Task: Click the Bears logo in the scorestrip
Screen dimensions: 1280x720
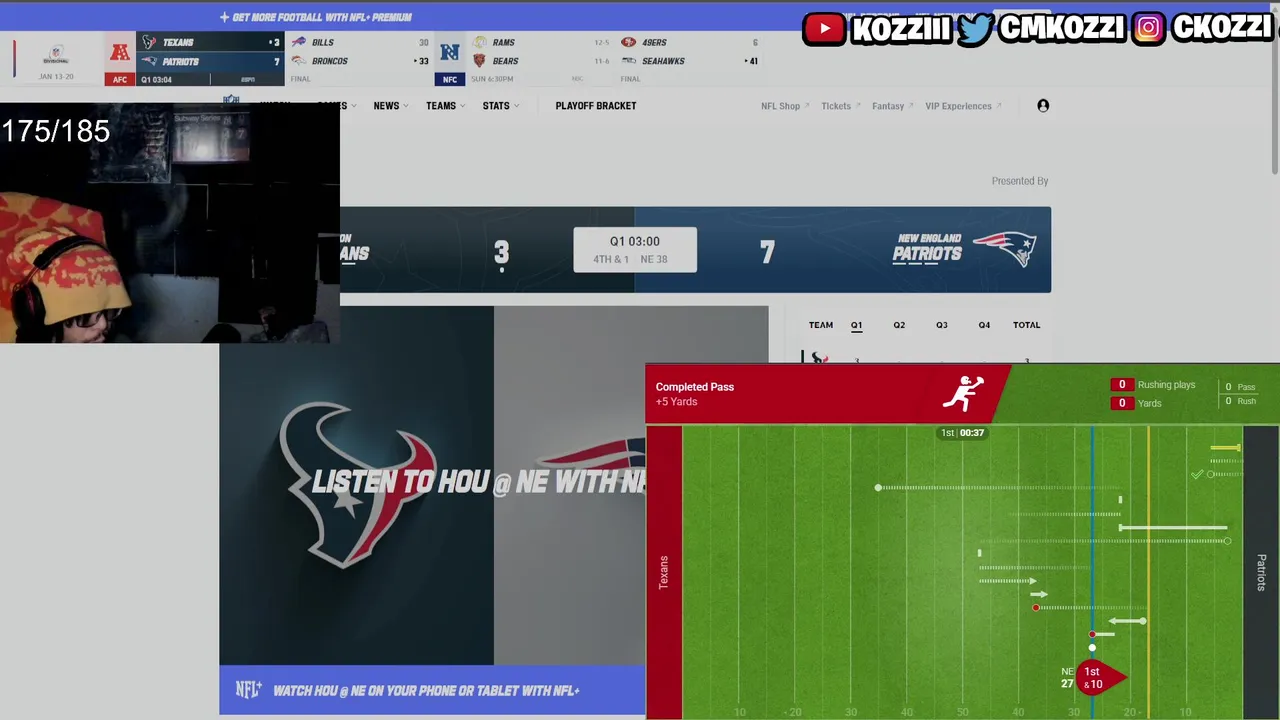Action: click(x=480, y=61)
